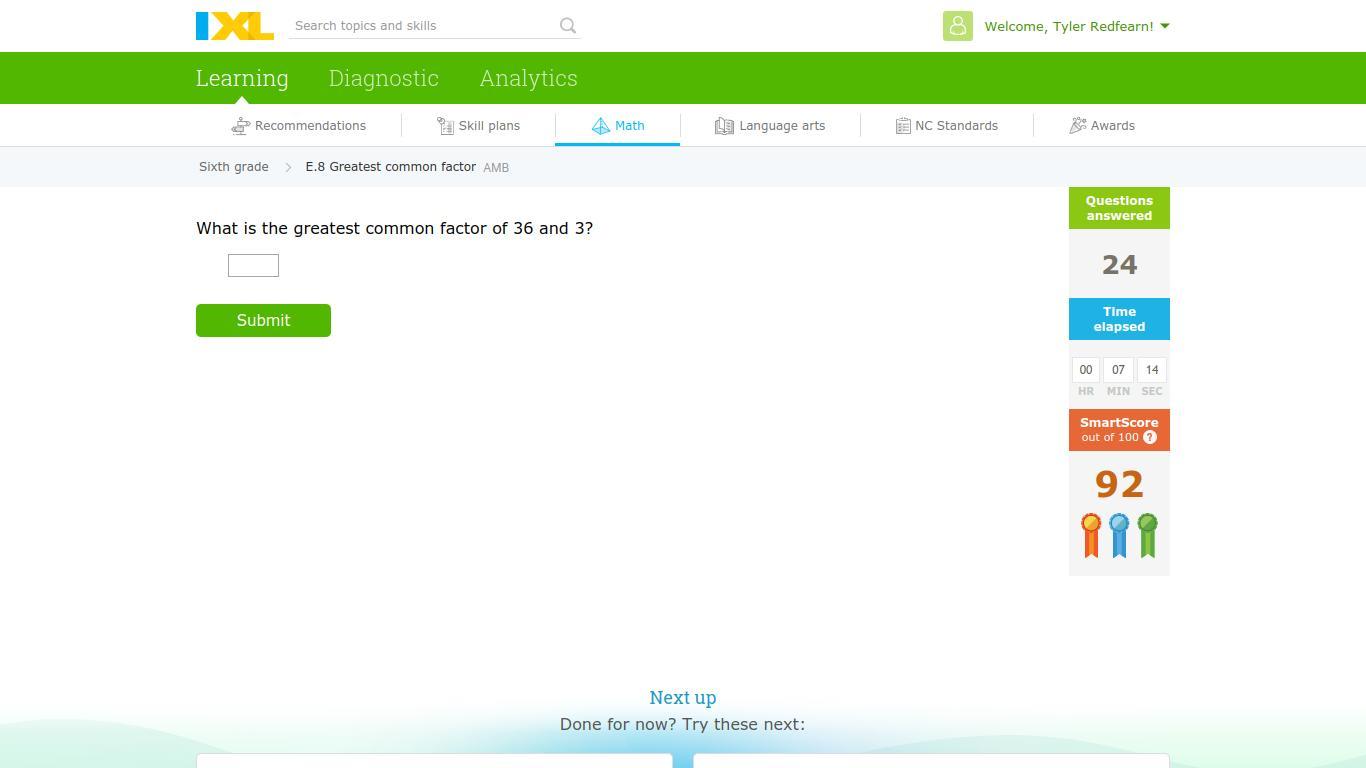
Task: Click the SmartScore value 92
Action: pyautogui.click(x=1119, y=484)
